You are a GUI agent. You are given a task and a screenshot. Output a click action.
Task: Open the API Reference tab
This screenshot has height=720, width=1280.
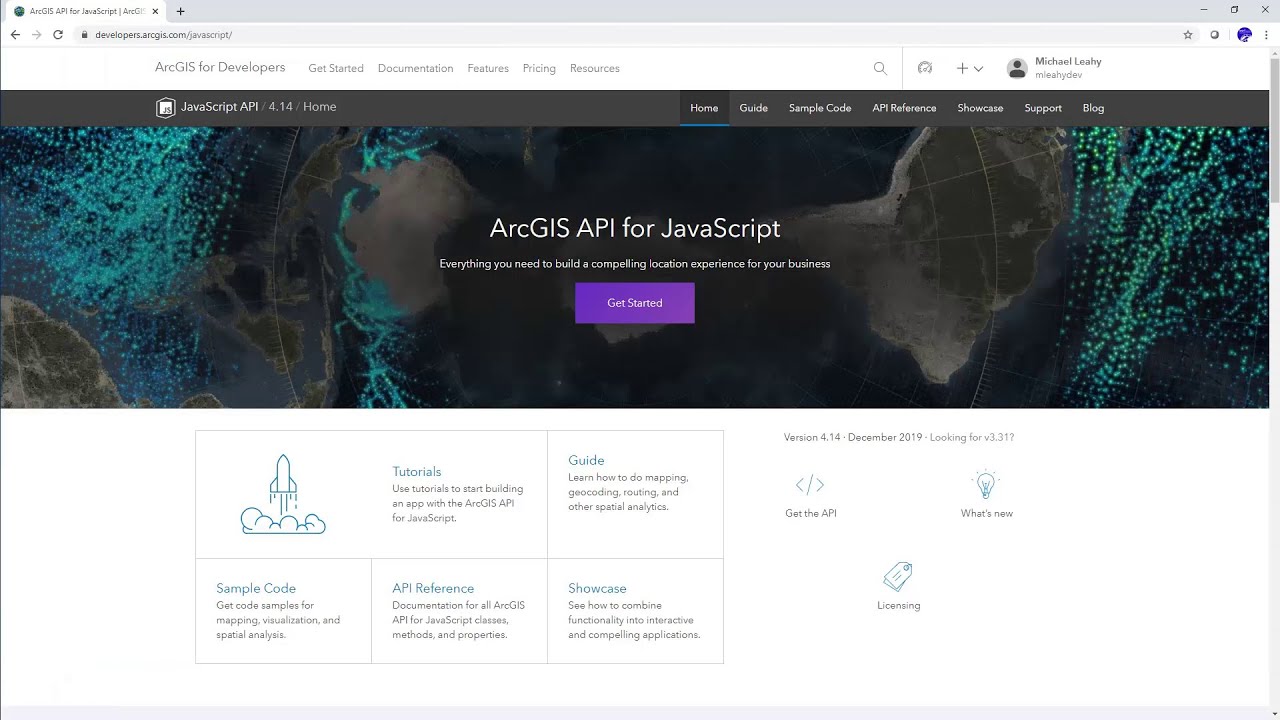(904, 108)
